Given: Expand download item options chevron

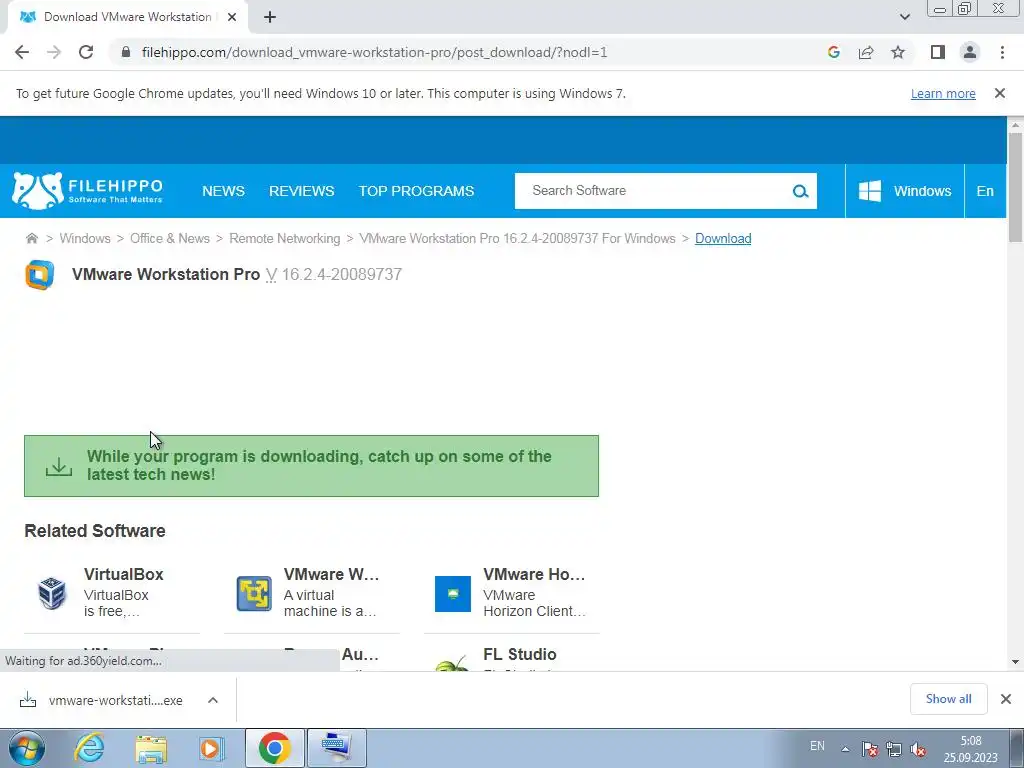Looking at the screenshot, I should tap(213, 700).
